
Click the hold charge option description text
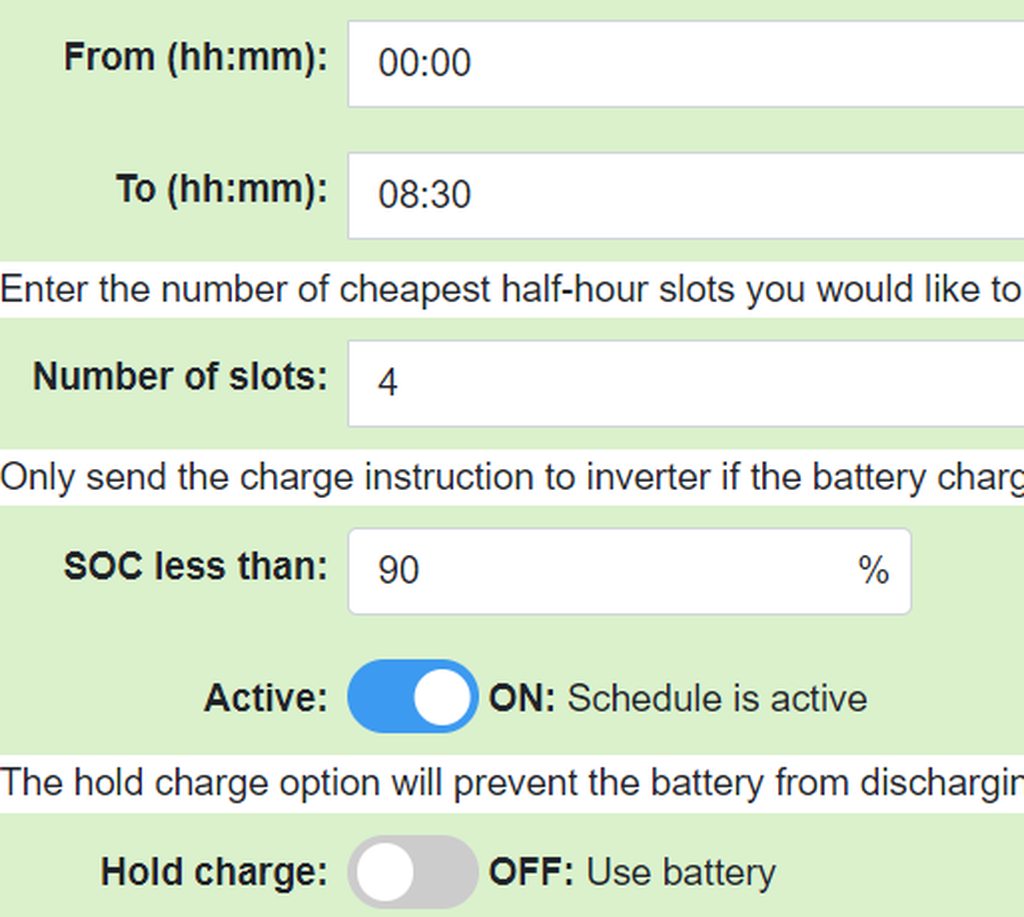click(510, 783)
